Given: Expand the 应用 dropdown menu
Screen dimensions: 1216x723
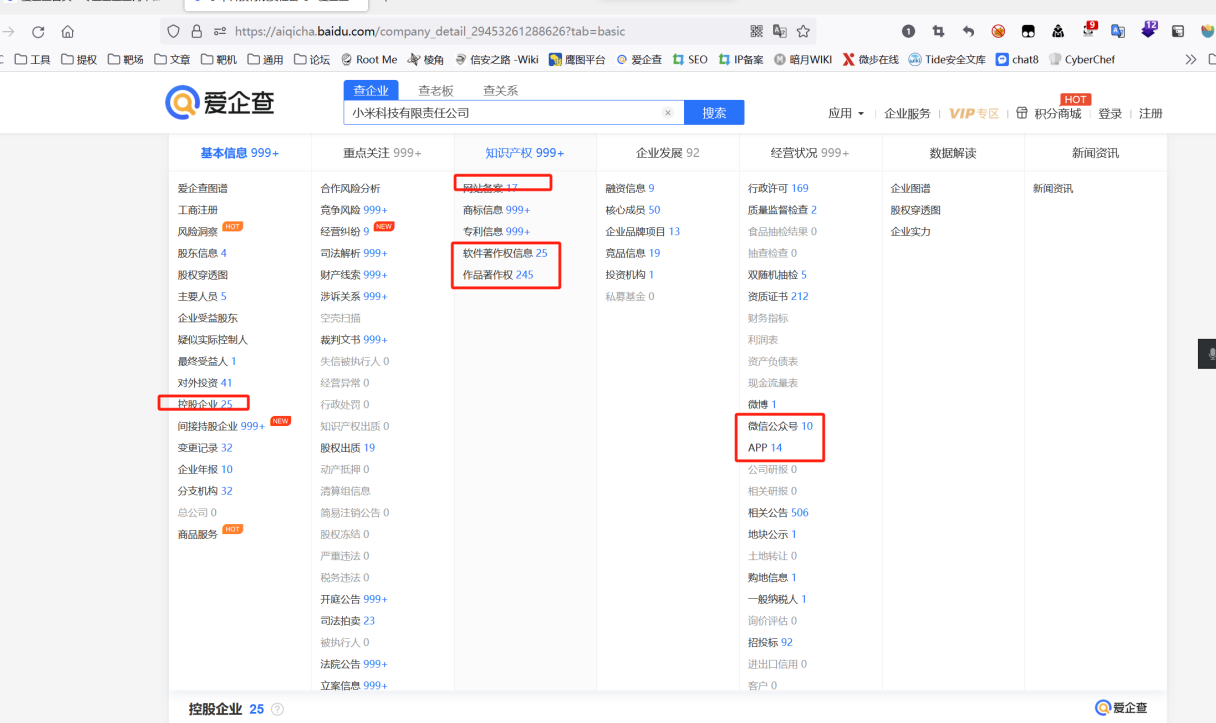Looking at the screenshot, I should point(846,113).
